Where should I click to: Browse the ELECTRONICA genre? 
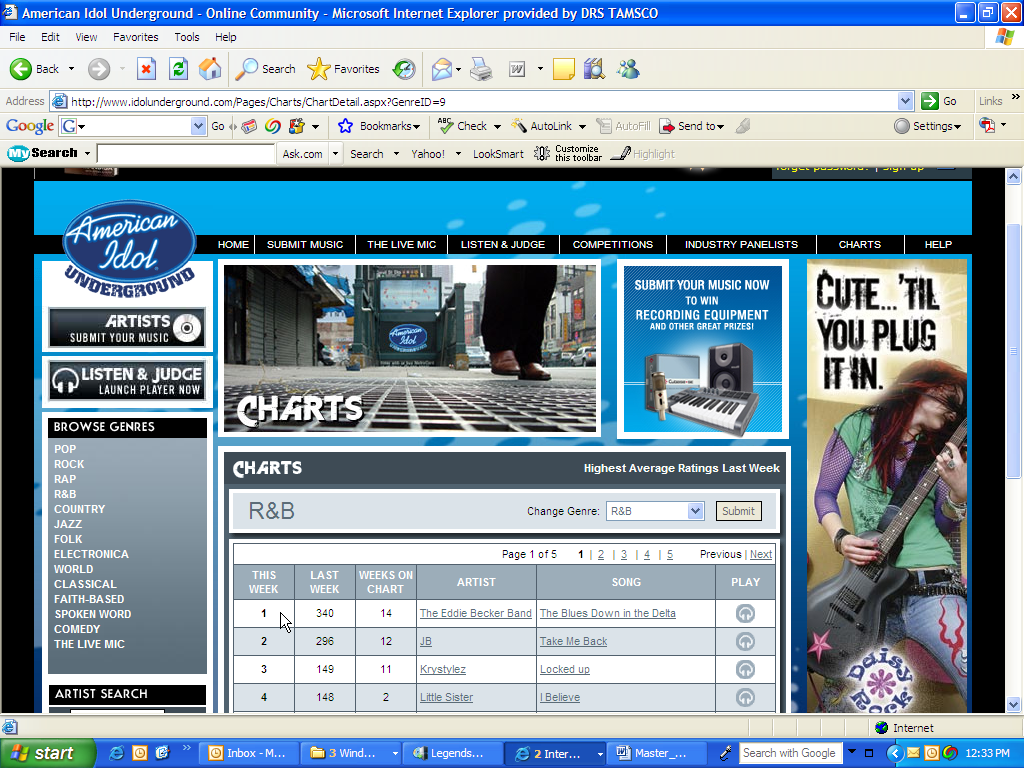(91, 554)
